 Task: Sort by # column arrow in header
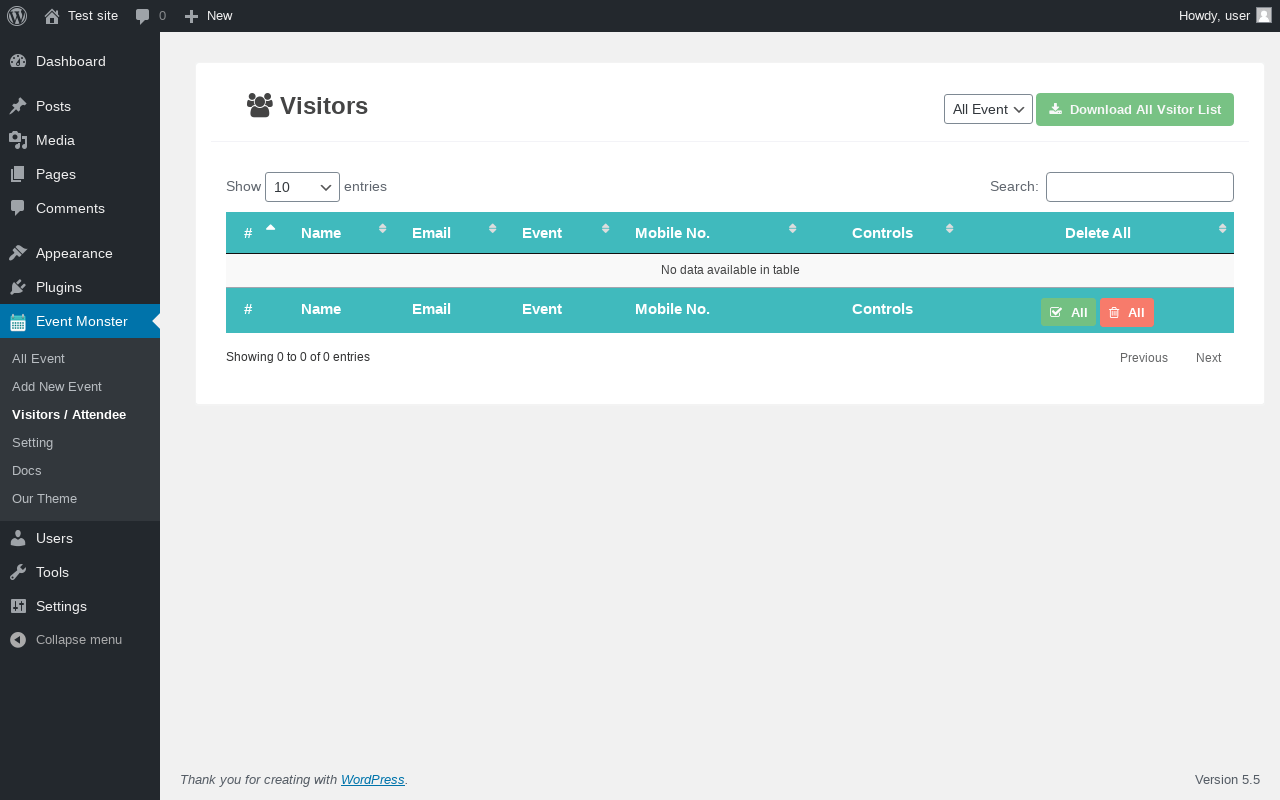click(x=270, y=228)
